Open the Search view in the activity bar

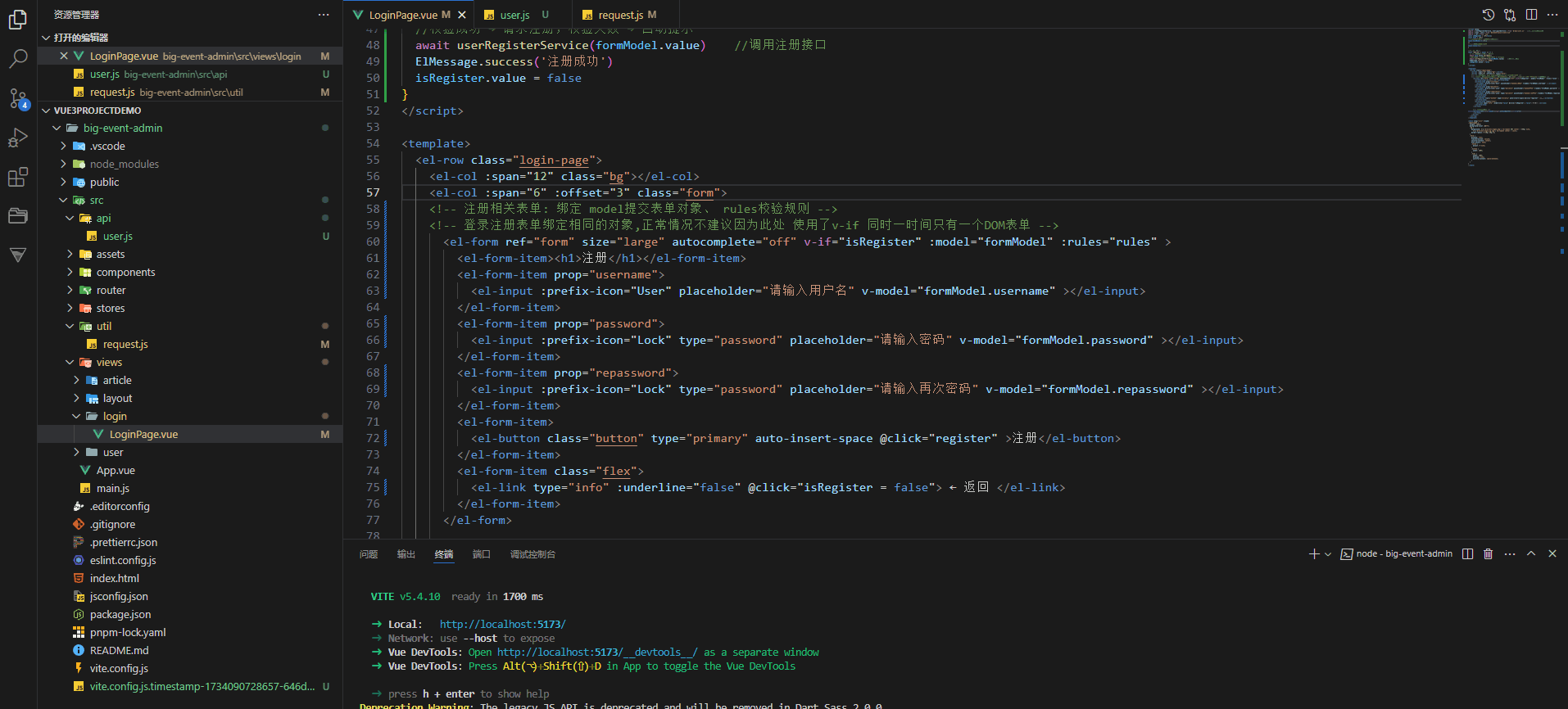pos(18,59)
